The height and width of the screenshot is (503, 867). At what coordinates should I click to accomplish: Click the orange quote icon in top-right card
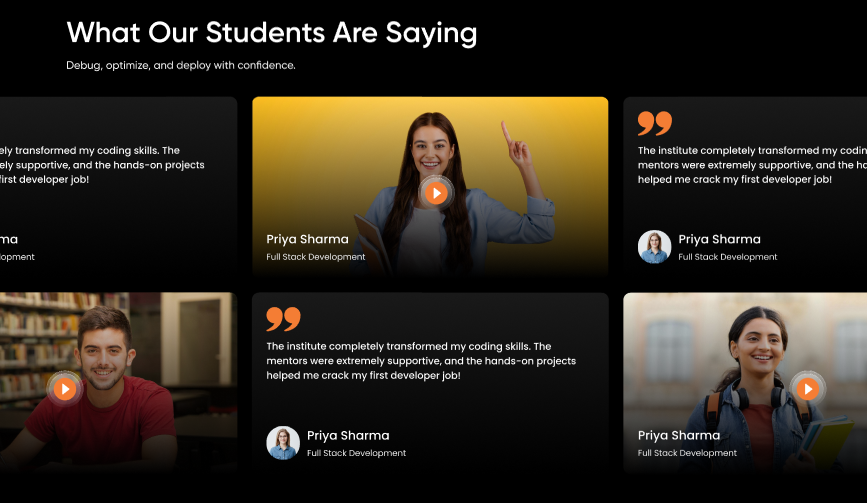click(x=655, y=123)
